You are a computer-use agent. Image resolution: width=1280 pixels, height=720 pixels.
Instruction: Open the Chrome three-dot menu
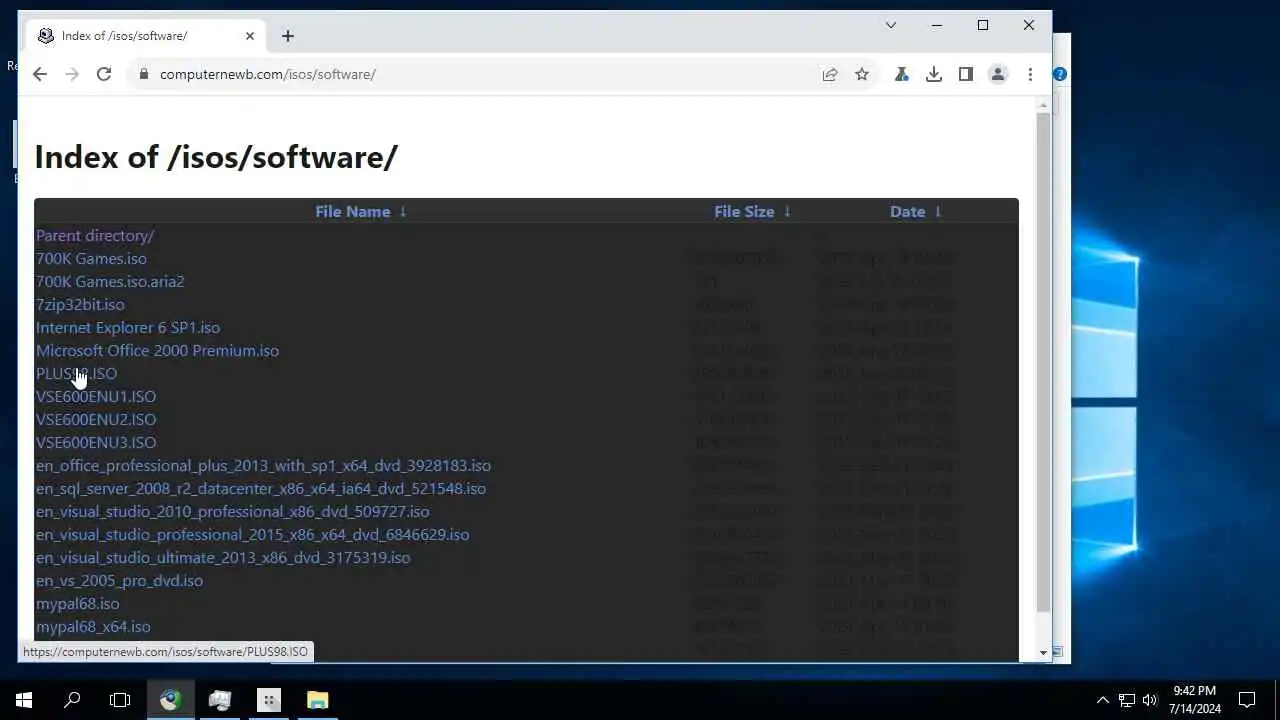click(x=1030, y=74)
